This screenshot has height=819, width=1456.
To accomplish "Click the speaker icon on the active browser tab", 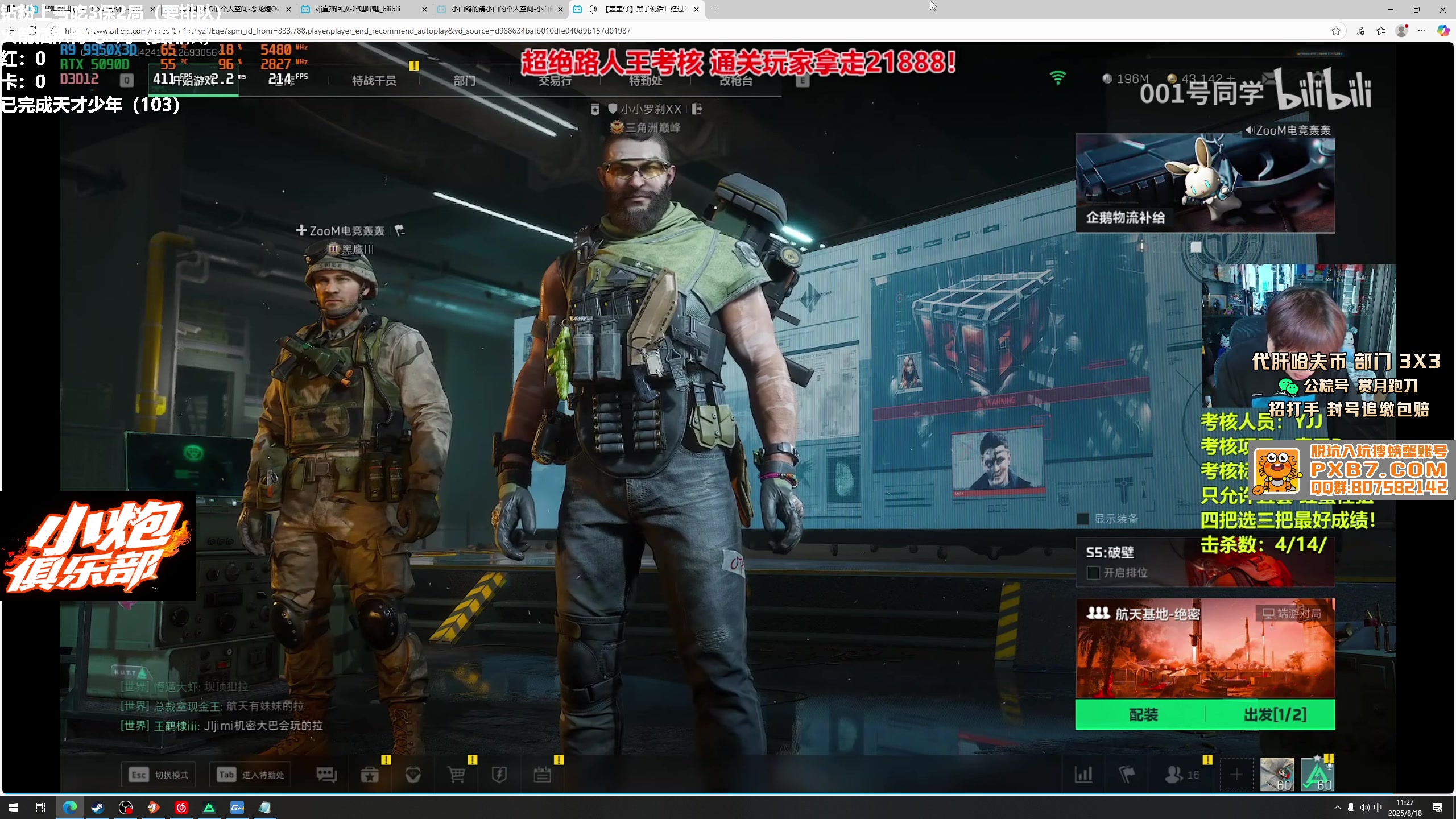I will 592,9.
